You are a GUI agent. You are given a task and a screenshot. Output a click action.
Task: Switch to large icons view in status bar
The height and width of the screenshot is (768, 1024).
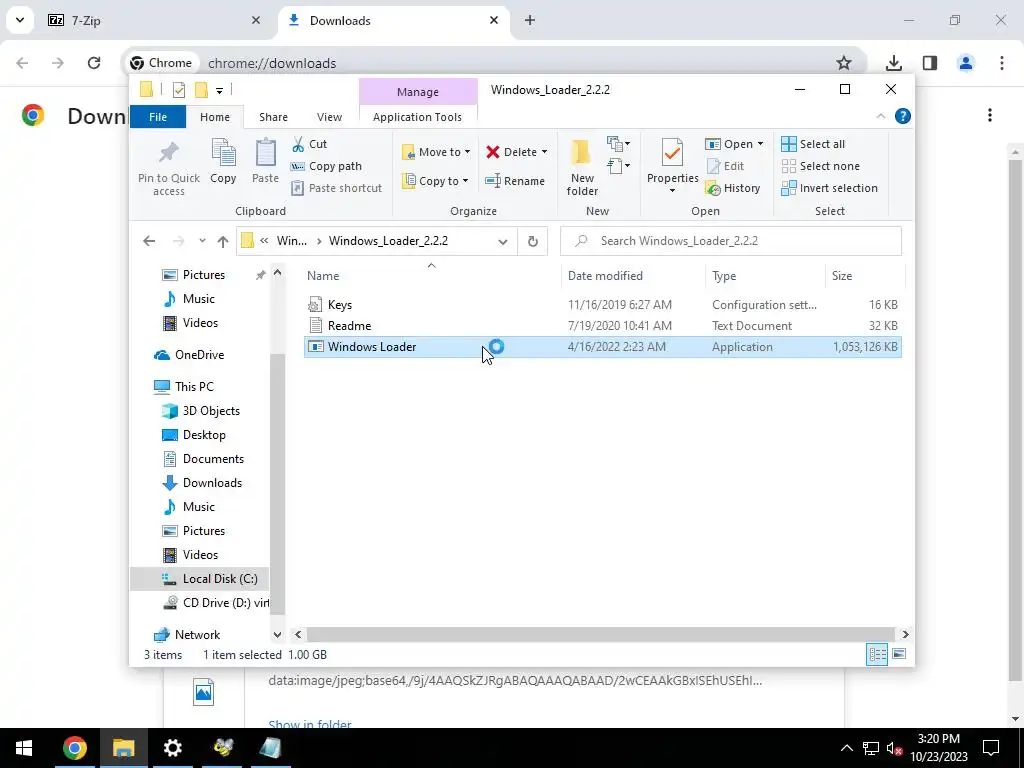[x=899, y=654]
